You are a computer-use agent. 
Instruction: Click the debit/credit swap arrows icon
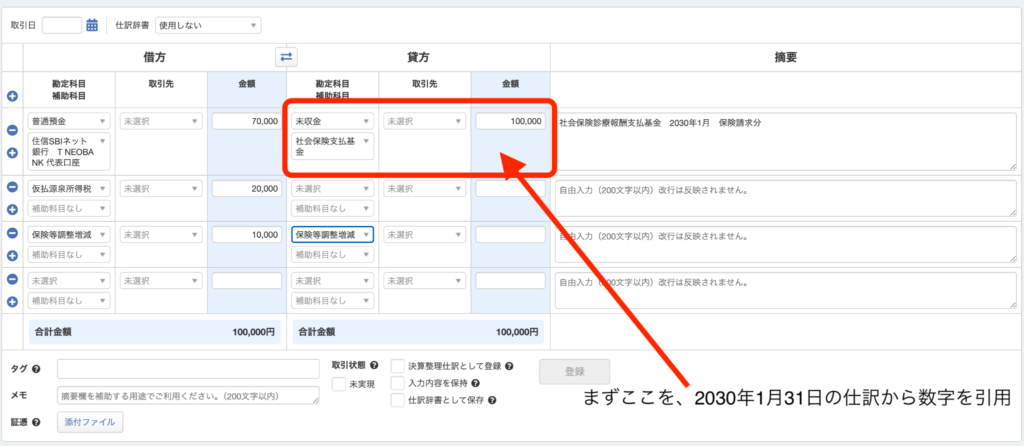pyautogui.click(x=286, y=57)
